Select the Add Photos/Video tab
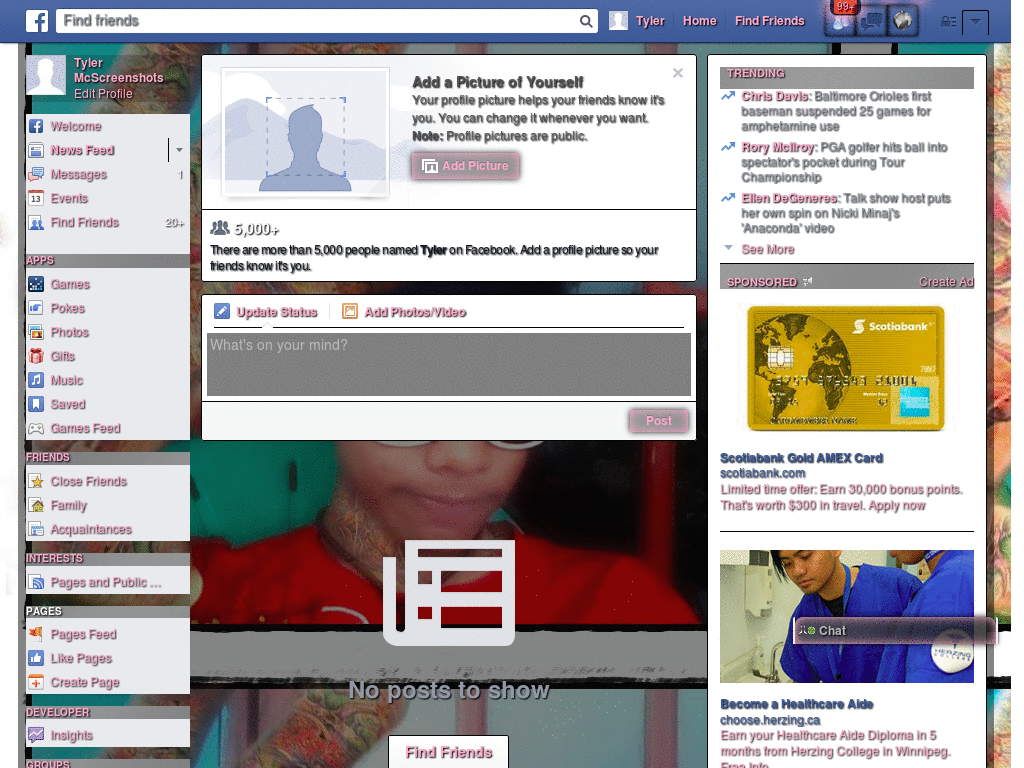 click(404, 312)
